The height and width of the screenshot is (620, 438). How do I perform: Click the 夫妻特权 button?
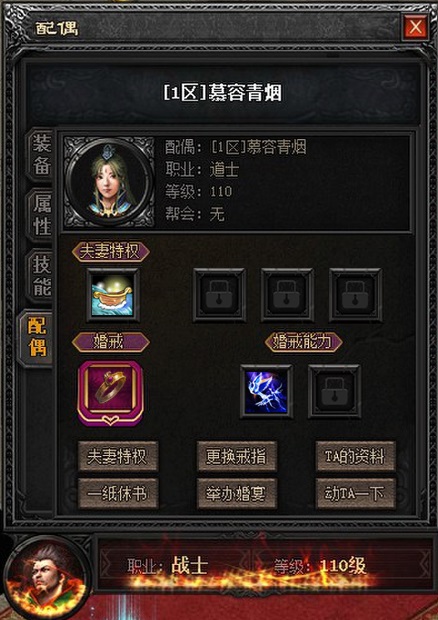(x=118, y=457)
